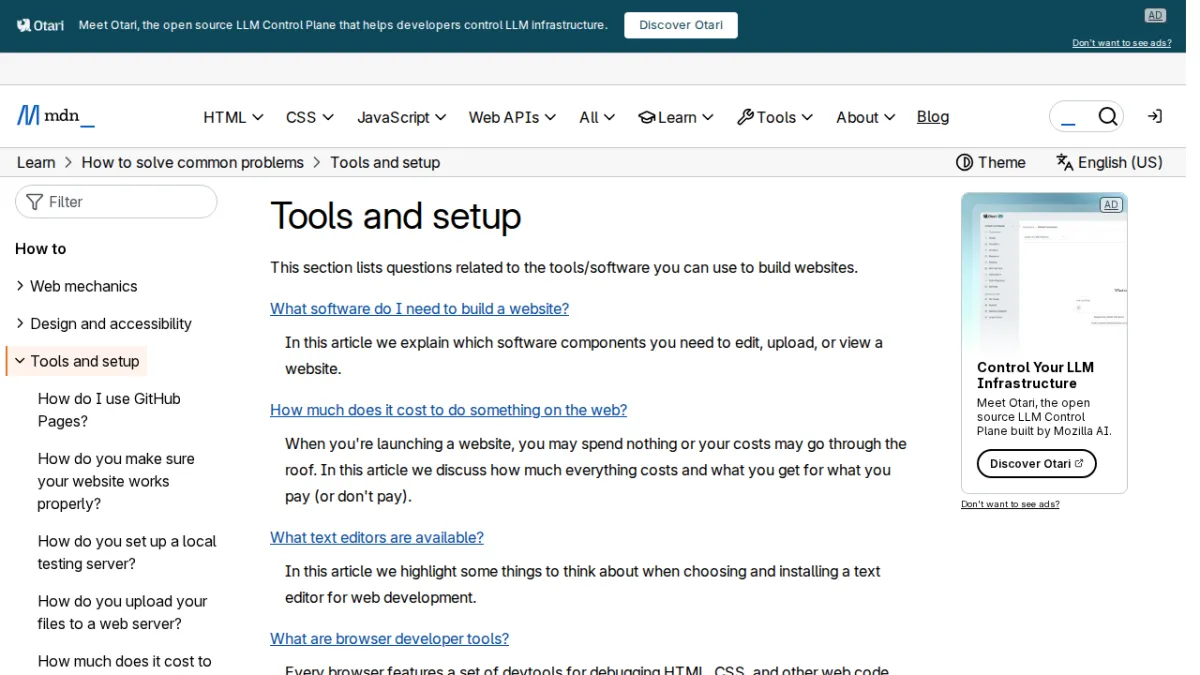The height and width of the screenshot is (675, 1200).
Task: Expand the Web mechanics sidebar section
Action: (76, 286)
